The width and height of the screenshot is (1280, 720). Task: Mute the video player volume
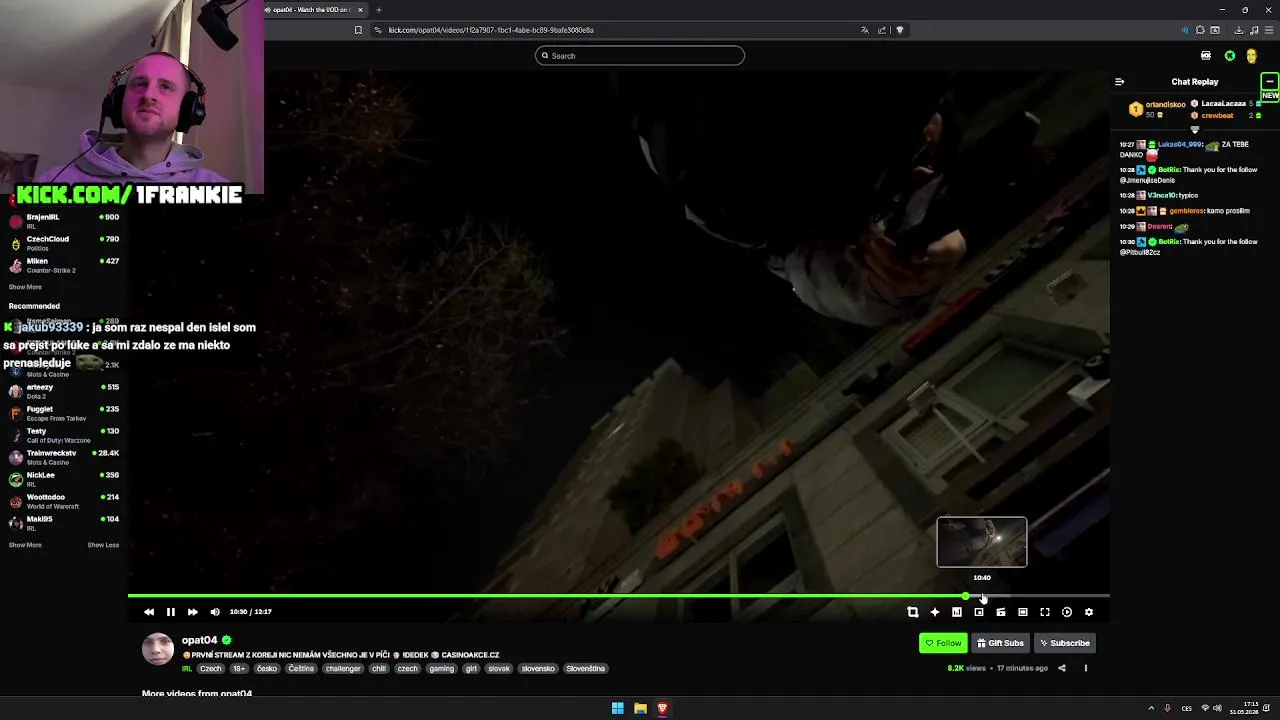click(214, 612)
